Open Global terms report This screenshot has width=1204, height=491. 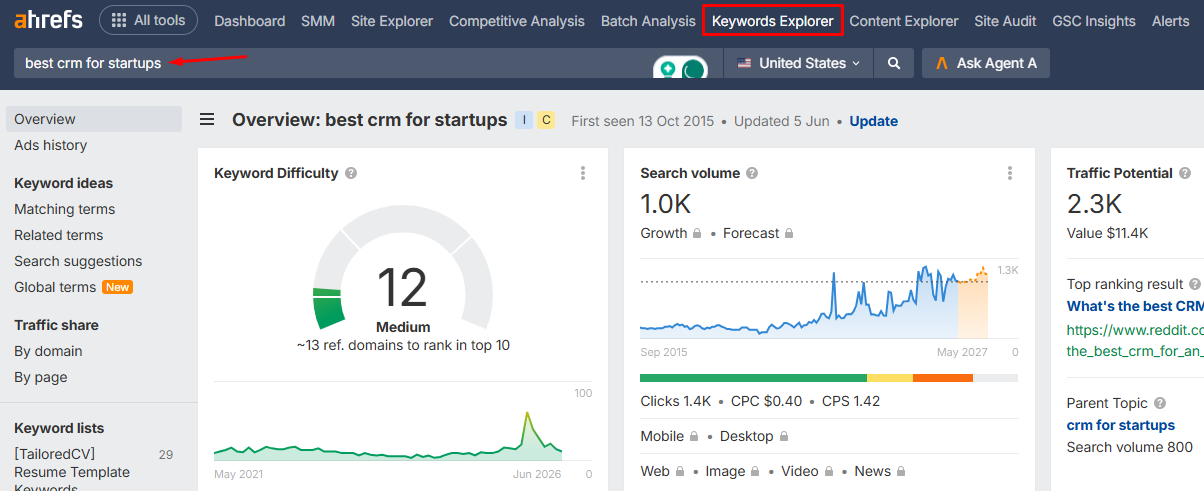[55, 287]
